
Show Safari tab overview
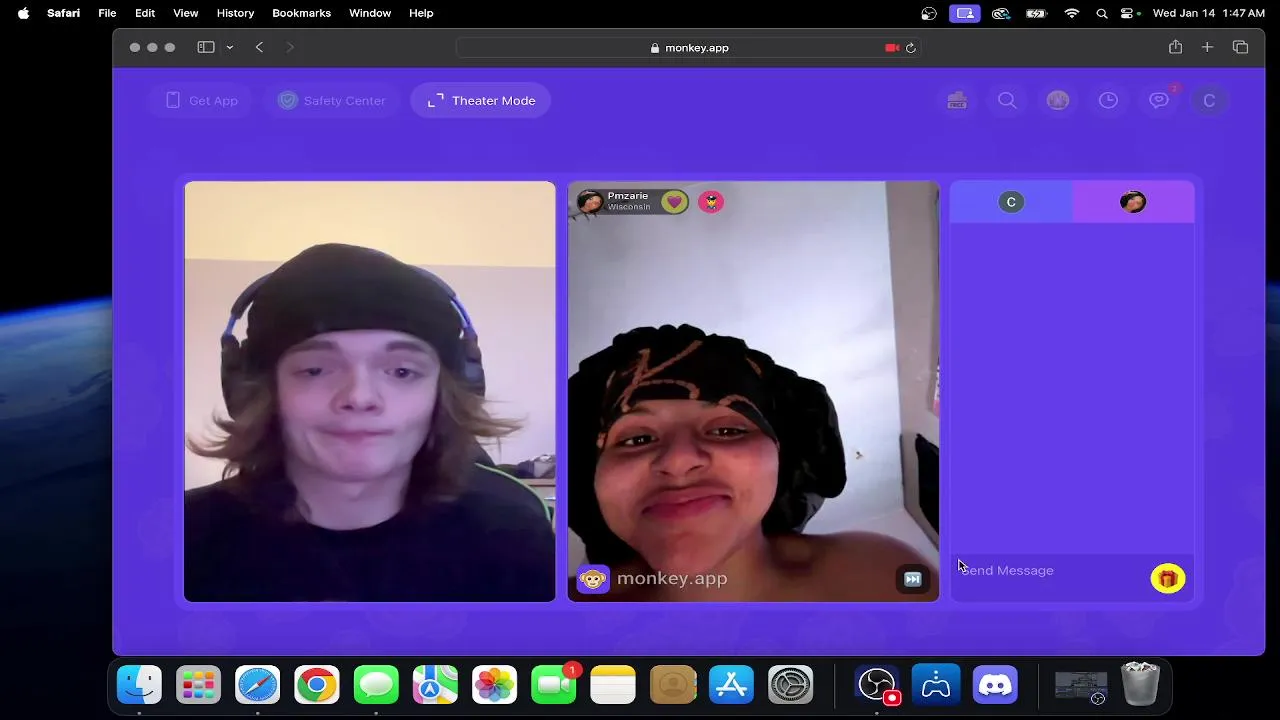1240,47
